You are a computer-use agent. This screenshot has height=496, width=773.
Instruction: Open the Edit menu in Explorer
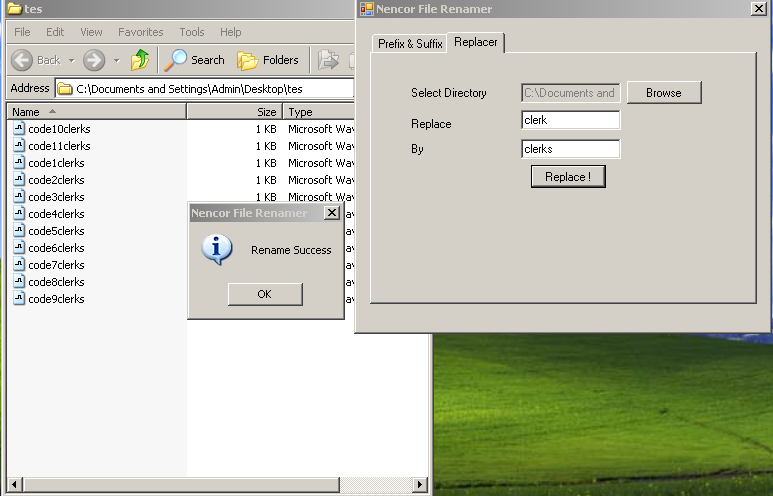(55, 32)
